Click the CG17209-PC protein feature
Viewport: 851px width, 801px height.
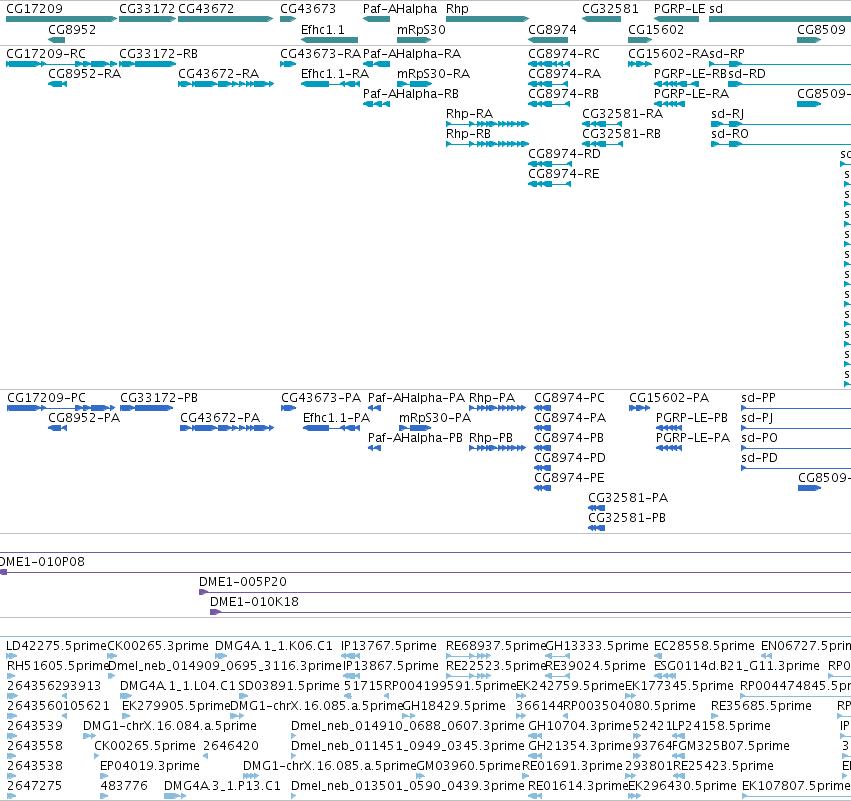pos(61,408)
